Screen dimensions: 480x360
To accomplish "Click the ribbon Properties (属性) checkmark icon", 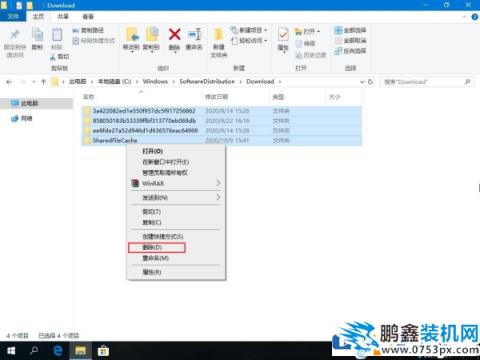I will pyautogui.click(x=283, y=35).
